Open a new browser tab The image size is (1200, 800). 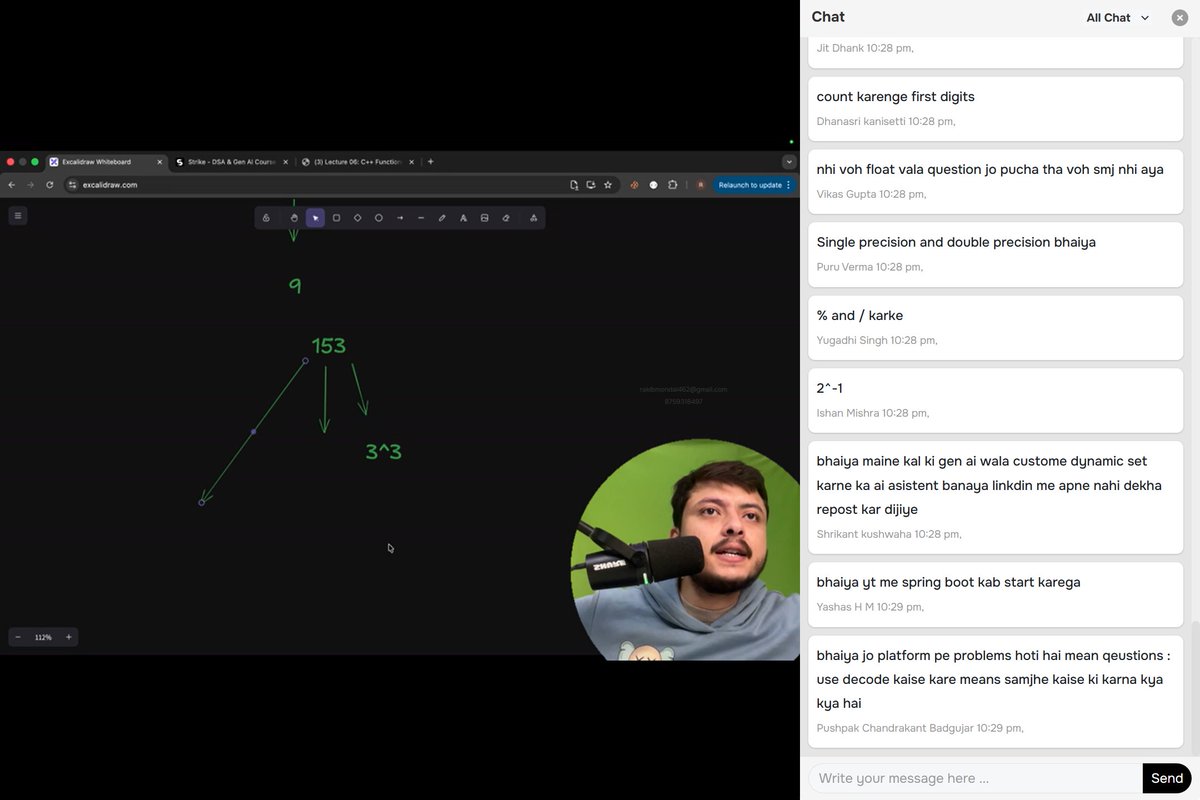[x=431, y=162]
